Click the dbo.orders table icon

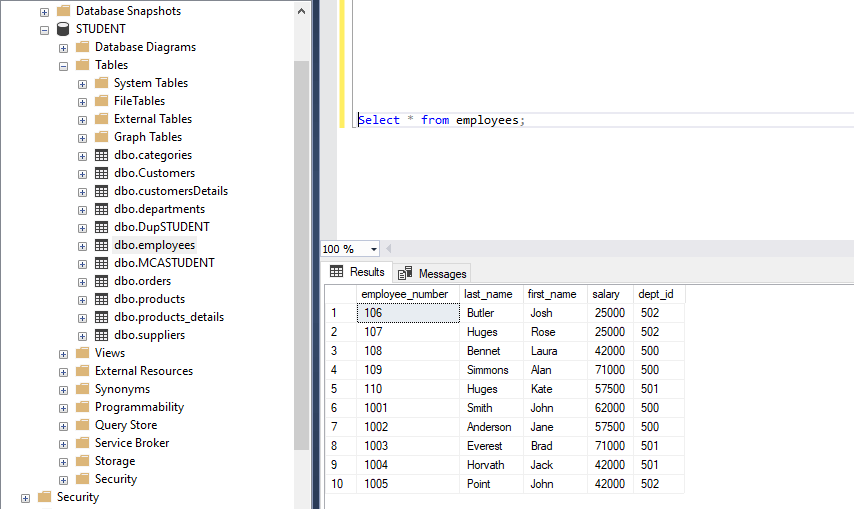click(101, 281)
